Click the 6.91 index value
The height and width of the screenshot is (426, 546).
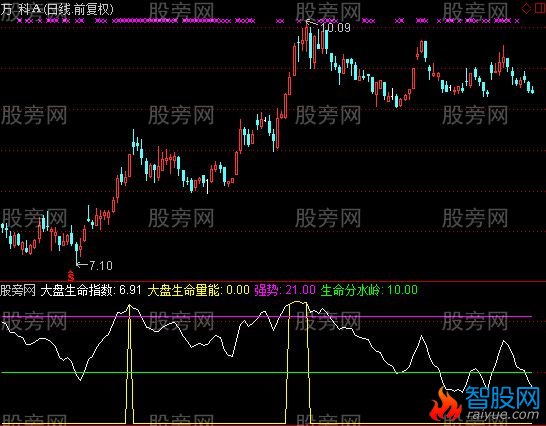[131, 290]
